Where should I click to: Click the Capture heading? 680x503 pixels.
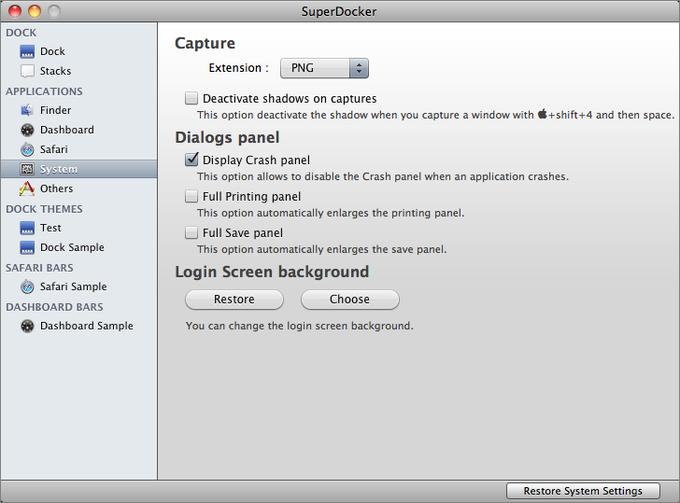pyautogui.click(x=205, y=43)
